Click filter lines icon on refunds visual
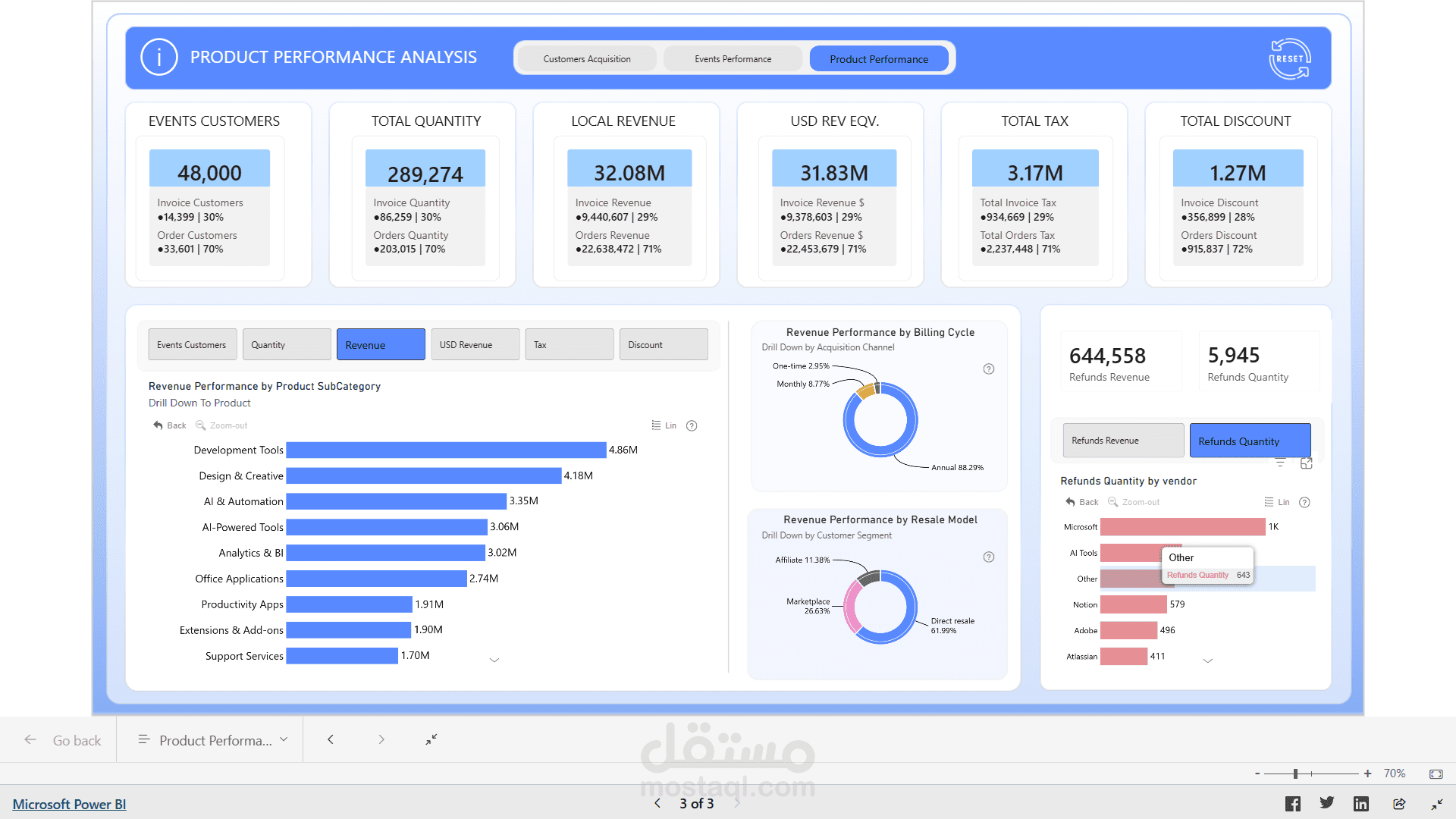This screenshot has width=1456, height=819. point(1280,463)
